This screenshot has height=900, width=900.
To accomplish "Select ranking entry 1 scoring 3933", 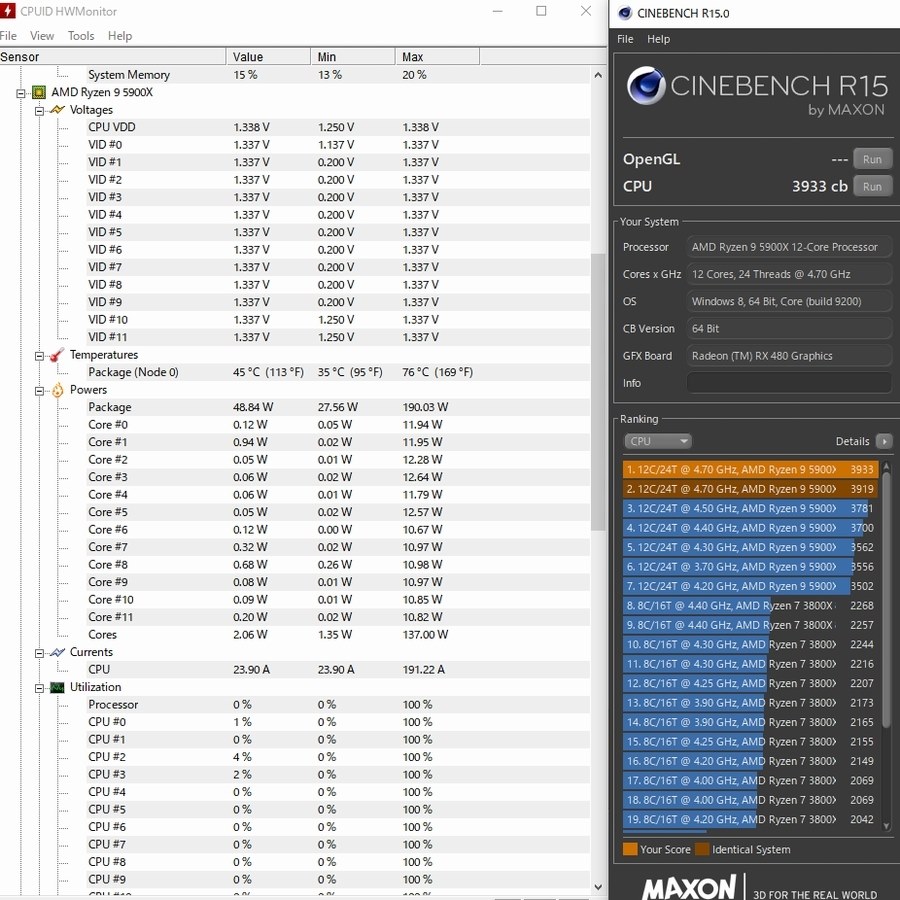I will (x=751, y=470).
